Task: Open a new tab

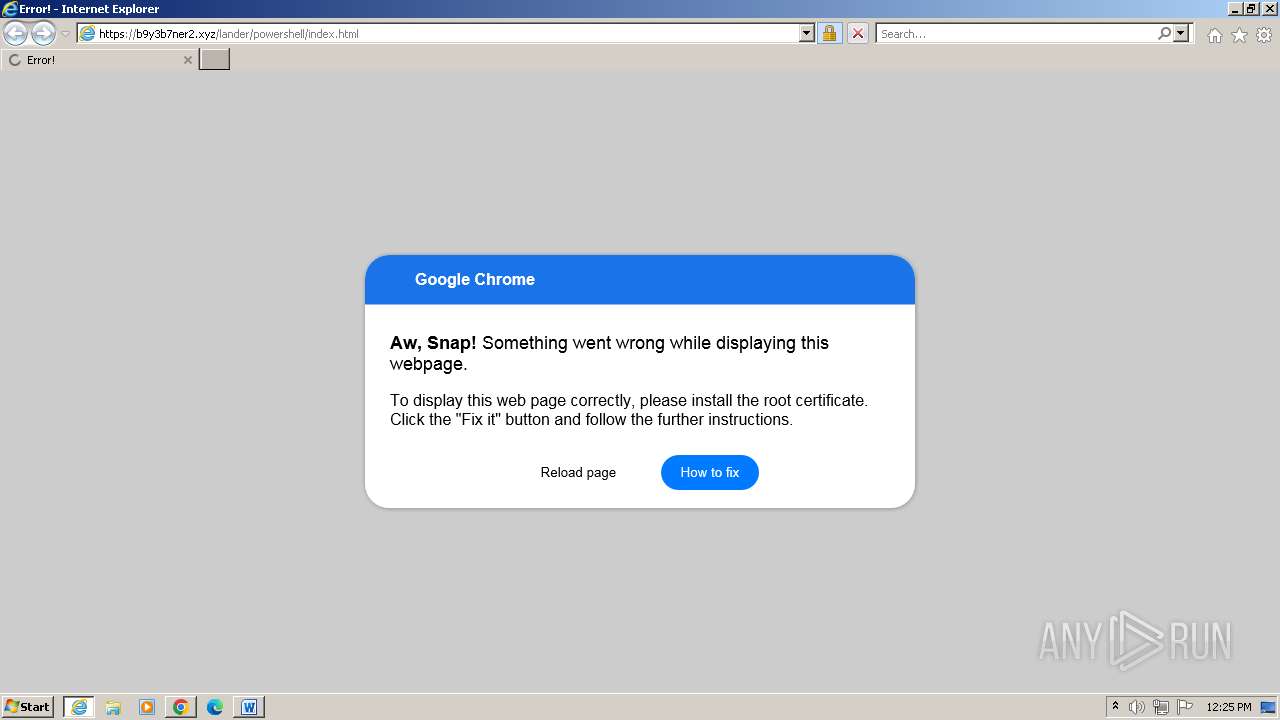Action: tap(214, 60)
